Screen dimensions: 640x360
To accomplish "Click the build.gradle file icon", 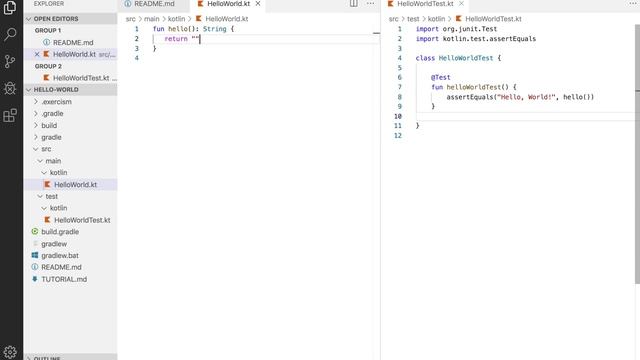I will point(35,232).
